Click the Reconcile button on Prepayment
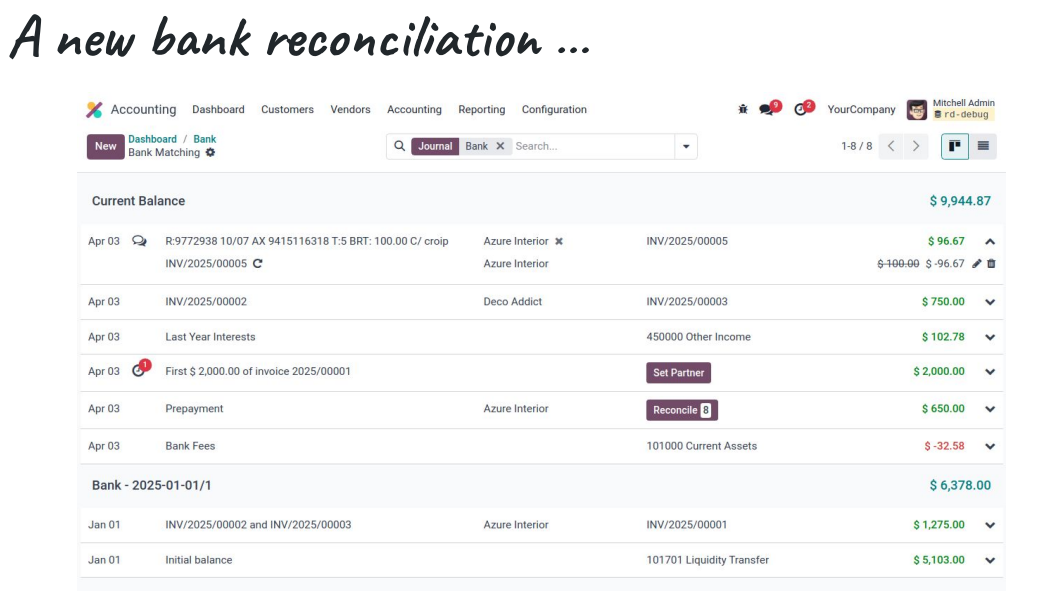This screenshot has width=1046, height=600. (x=681, y=410)
